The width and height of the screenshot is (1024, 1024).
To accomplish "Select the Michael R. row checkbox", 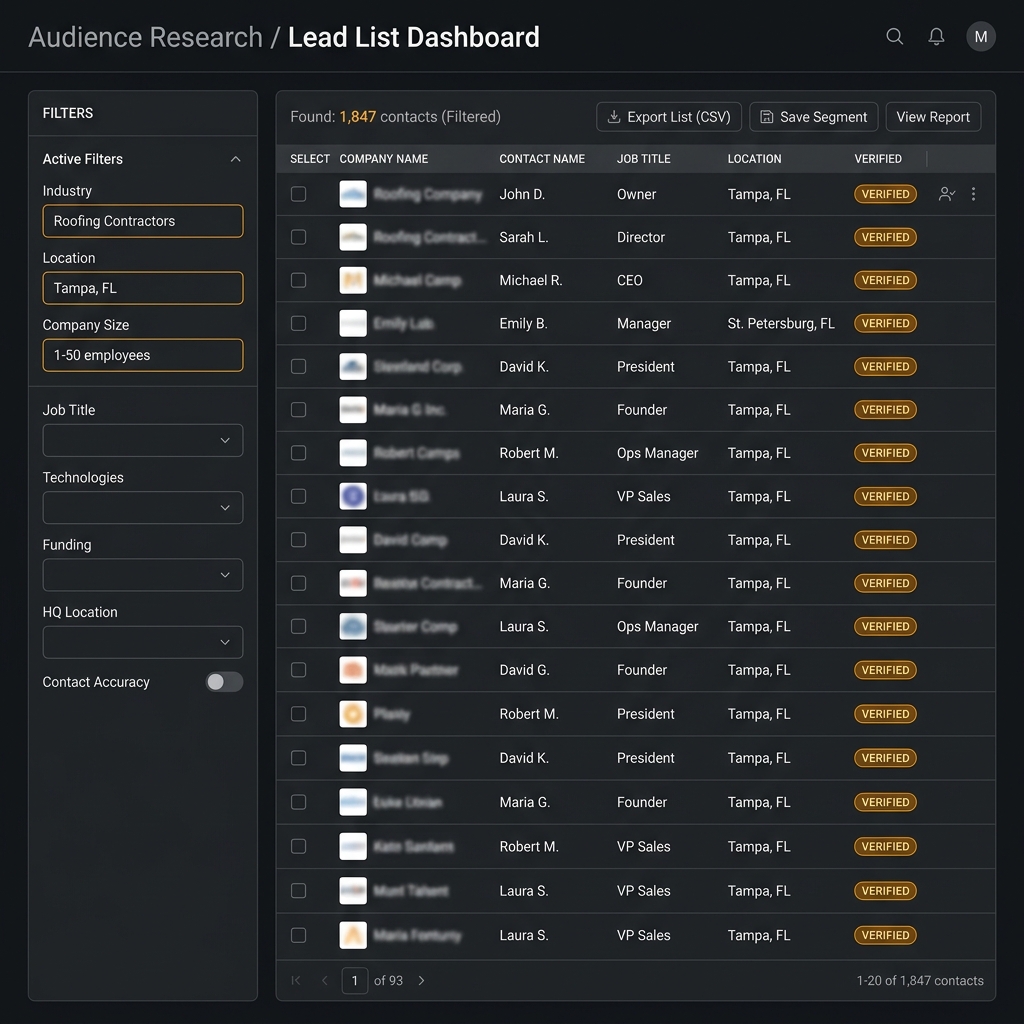I will click(x=298, y=280).
